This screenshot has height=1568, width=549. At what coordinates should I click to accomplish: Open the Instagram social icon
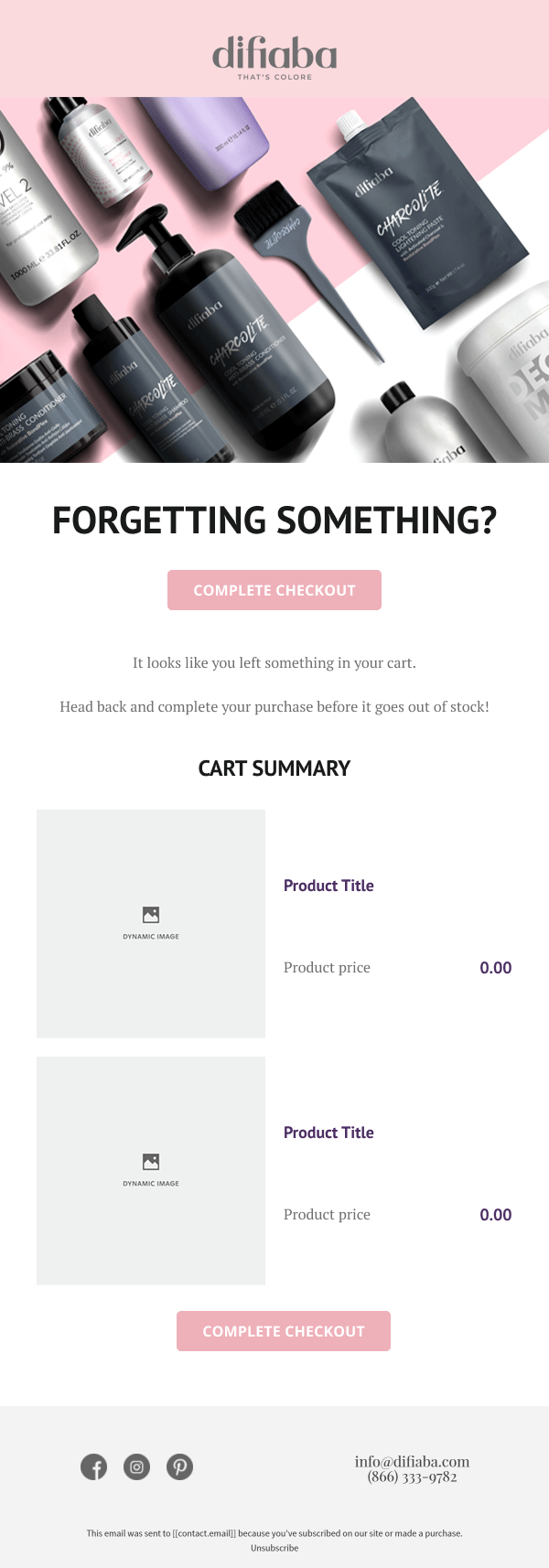point(136,1467)
